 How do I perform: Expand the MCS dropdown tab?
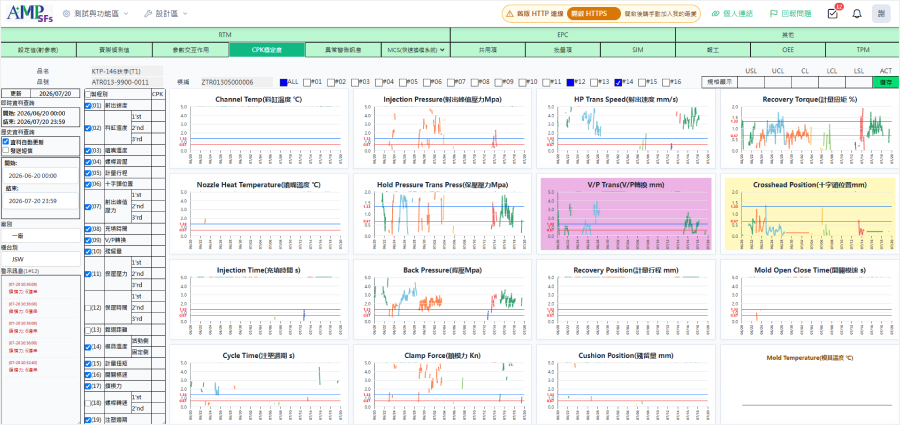coord(416,51)
